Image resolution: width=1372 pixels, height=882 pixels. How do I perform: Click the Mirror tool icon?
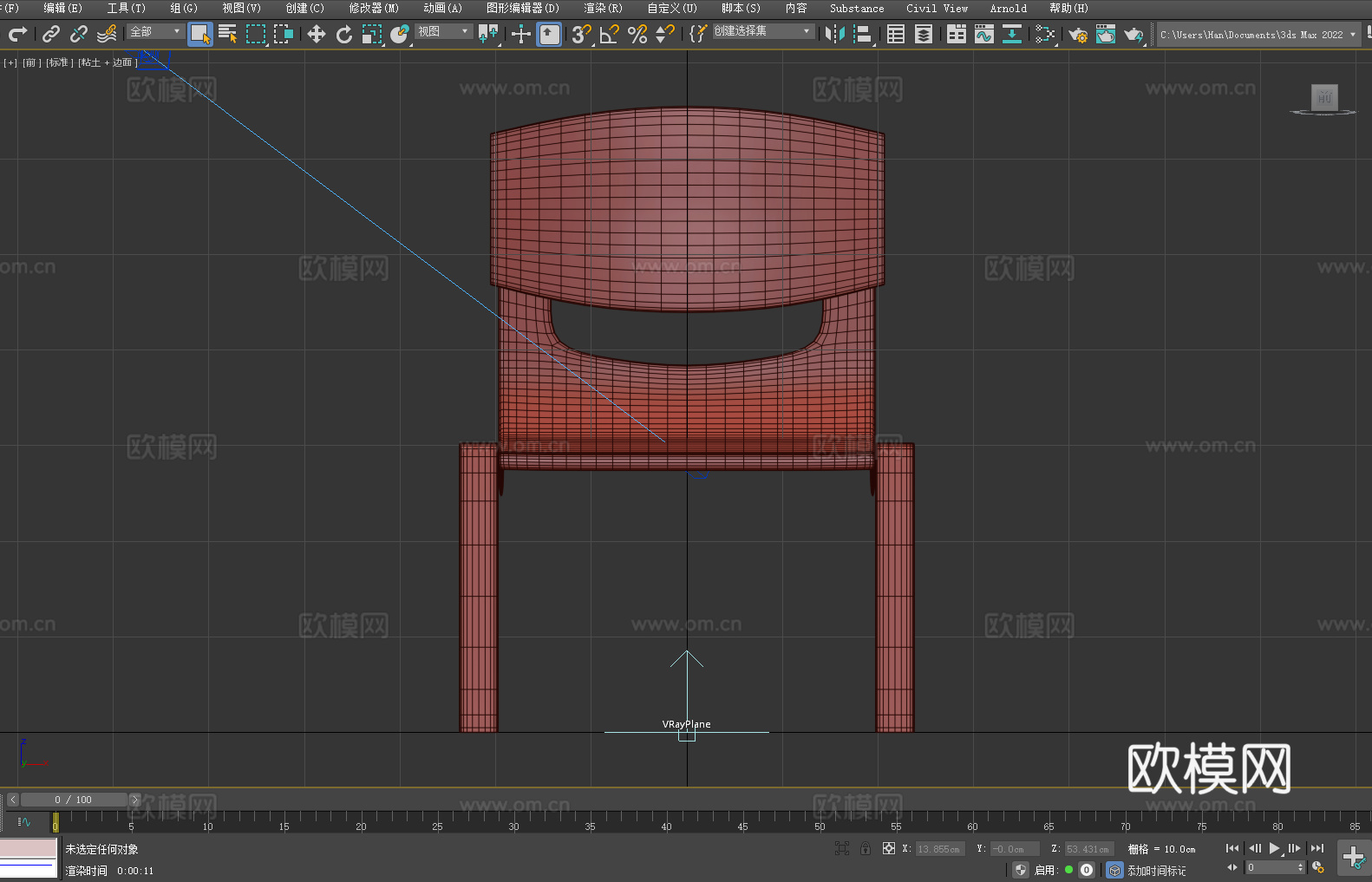[x=835, y=34]
